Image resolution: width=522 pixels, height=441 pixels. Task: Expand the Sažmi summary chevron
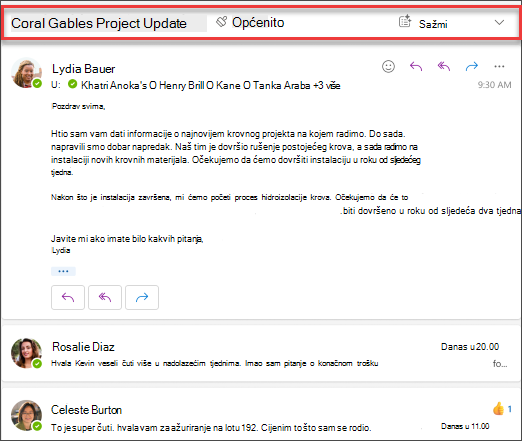point(499,23)
